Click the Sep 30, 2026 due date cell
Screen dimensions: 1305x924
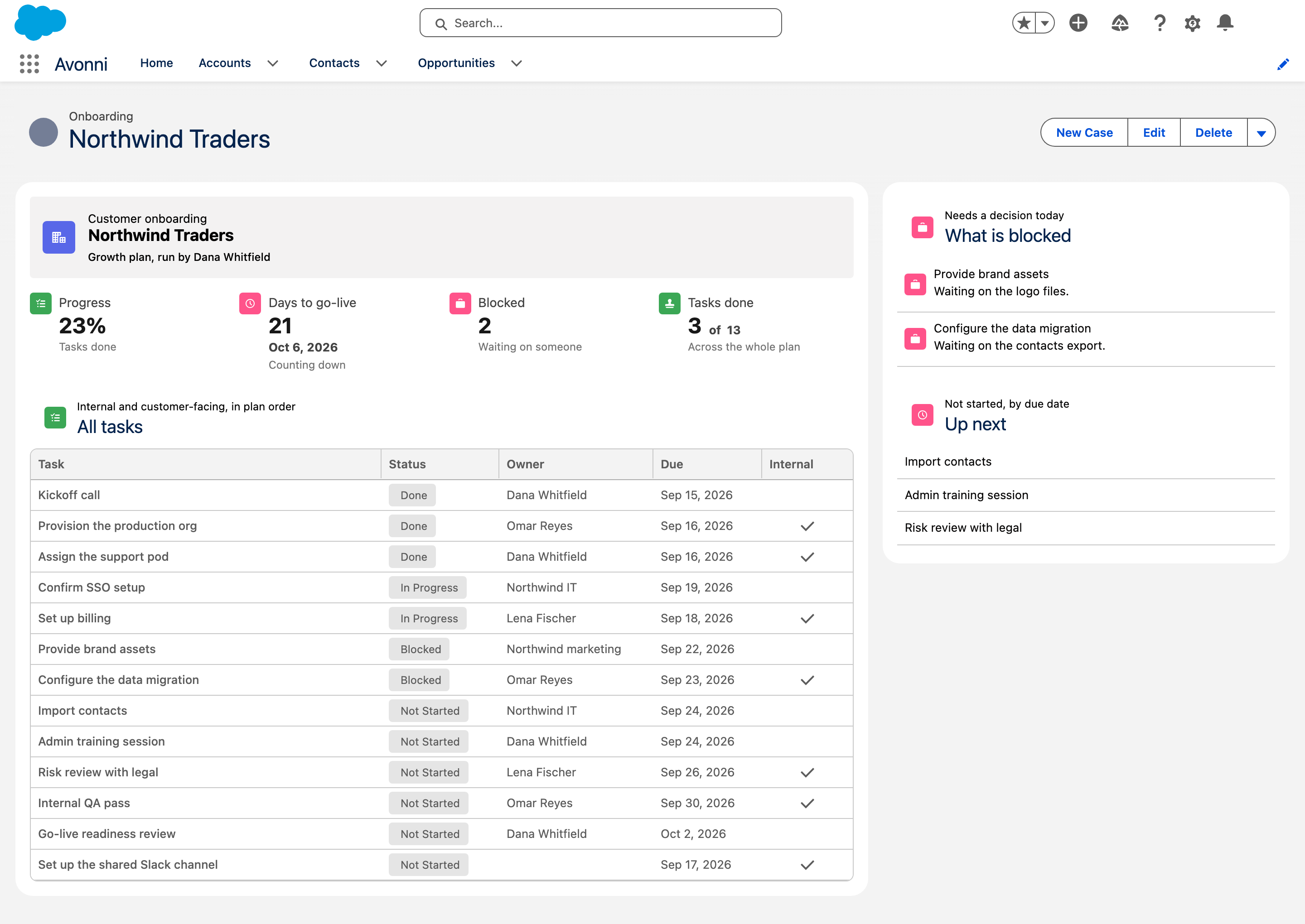[707, 804]
